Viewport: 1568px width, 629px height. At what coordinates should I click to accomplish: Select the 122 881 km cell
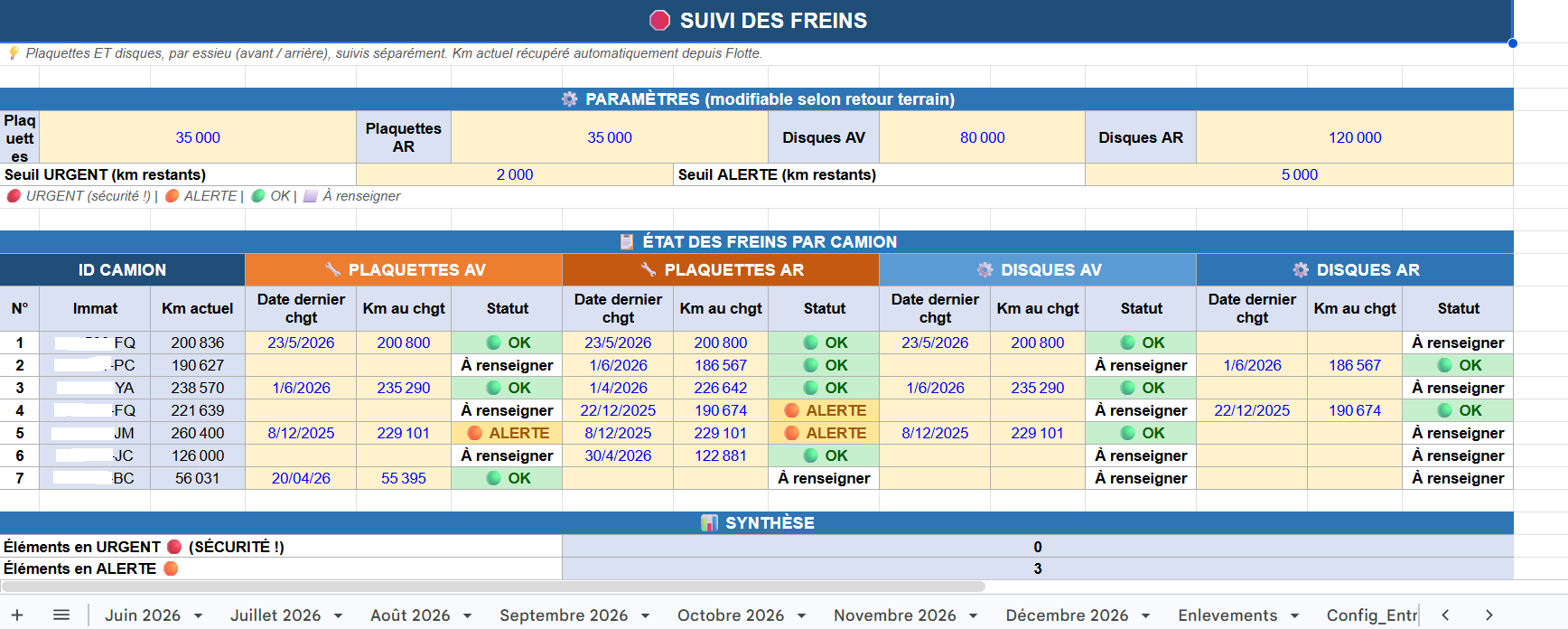coord(721,455)
